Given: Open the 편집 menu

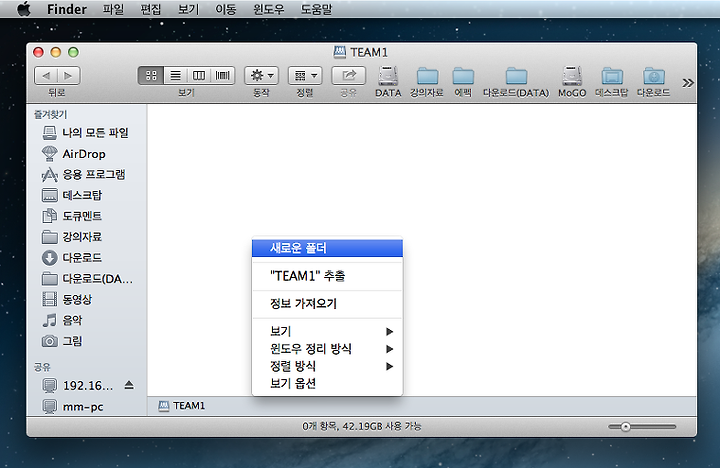Looking at the screenshot, I should 151,9.
